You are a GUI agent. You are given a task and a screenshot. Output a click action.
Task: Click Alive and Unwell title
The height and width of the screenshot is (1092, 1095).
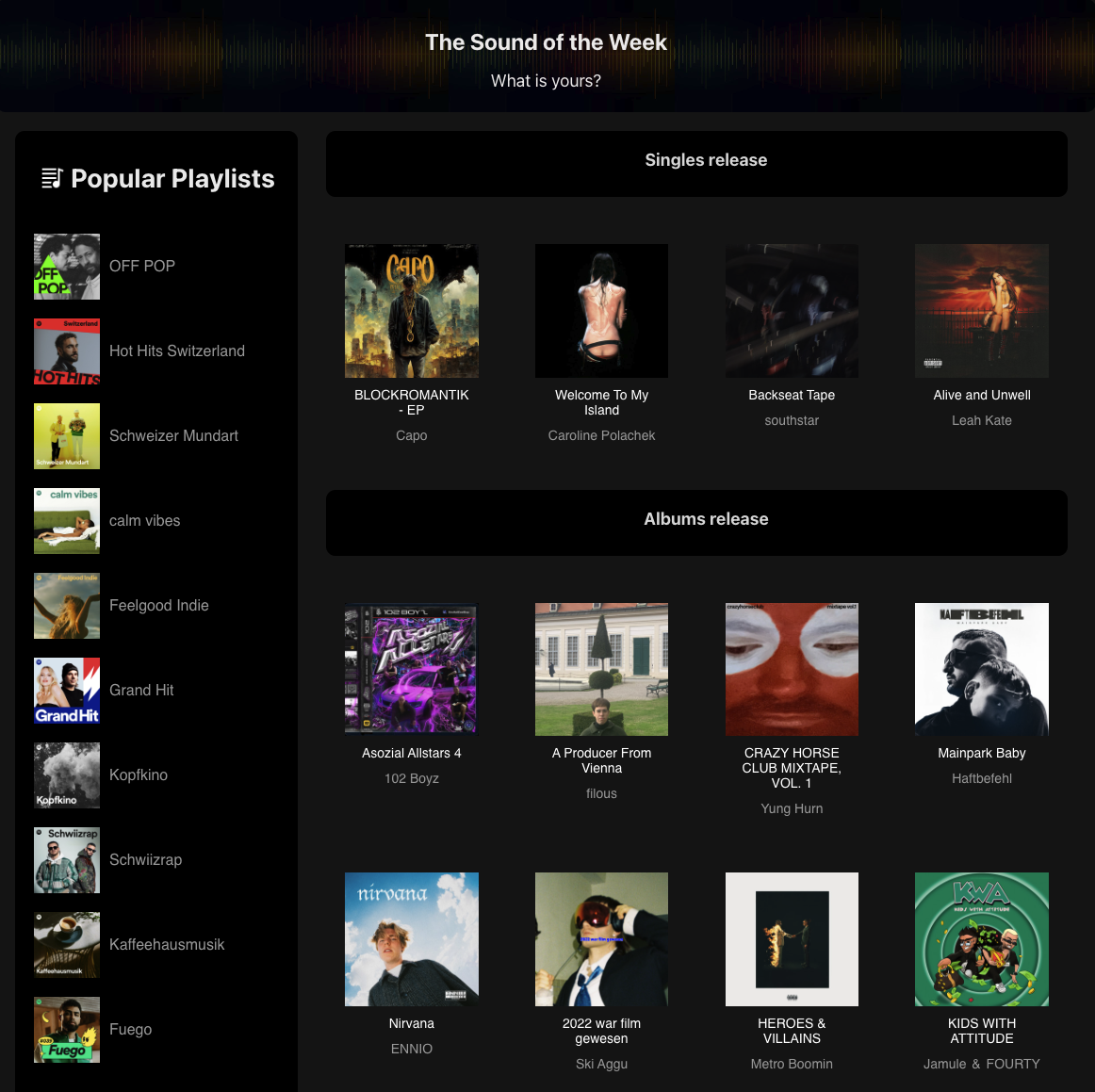point(982,395)
